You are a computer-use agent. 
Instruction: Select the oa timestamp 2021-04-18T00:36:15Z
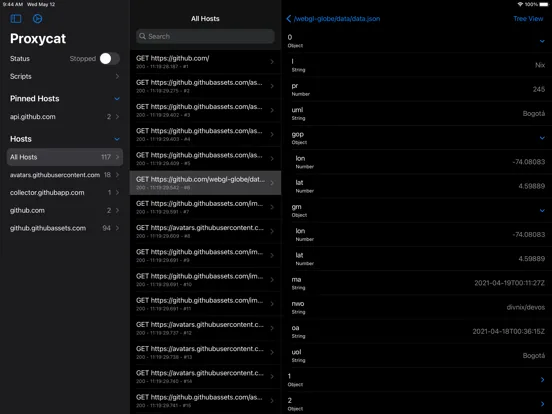(x=509, y=331)
